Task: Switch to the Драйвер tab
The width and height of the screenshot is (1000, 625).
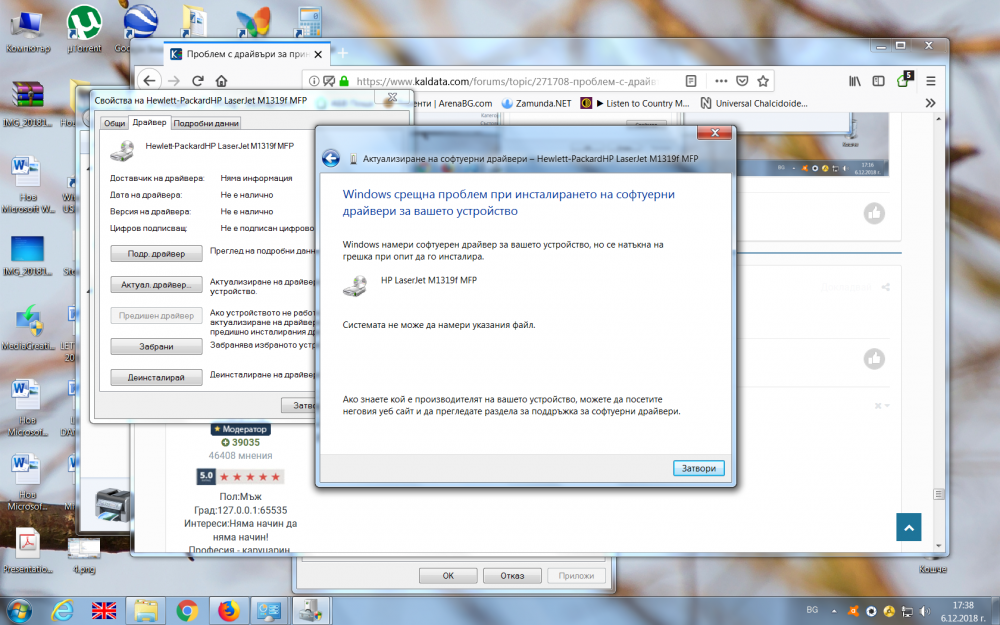Action: coord(149,122)
